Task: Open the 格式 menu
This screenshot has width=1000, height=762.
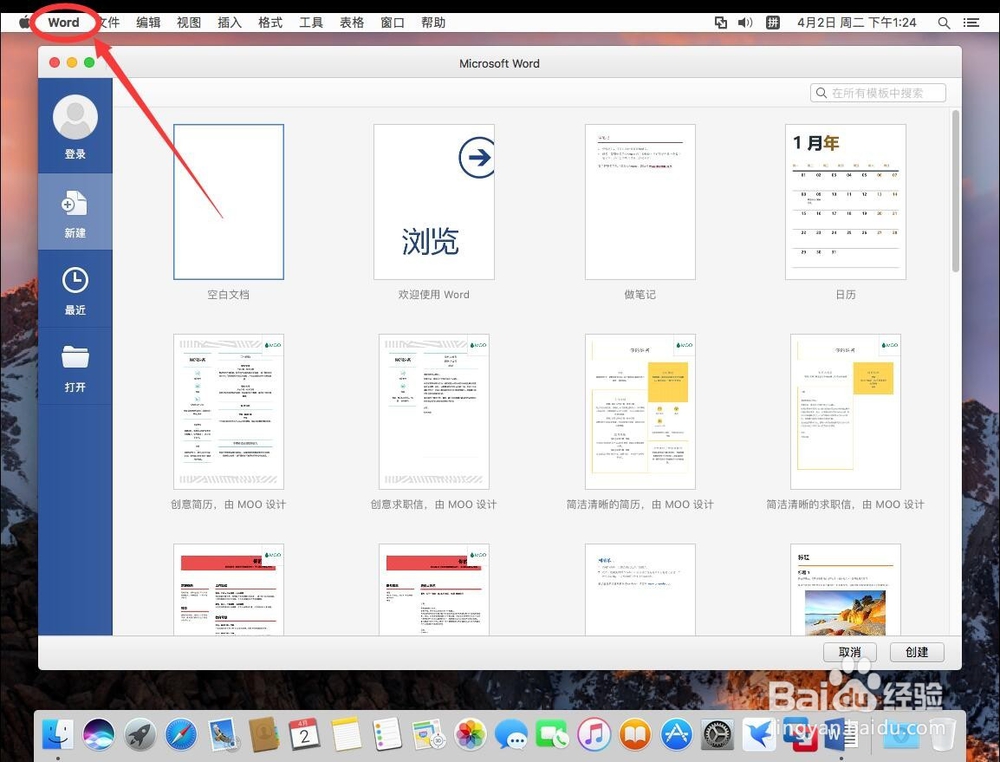Action: [x=270, y=22]
